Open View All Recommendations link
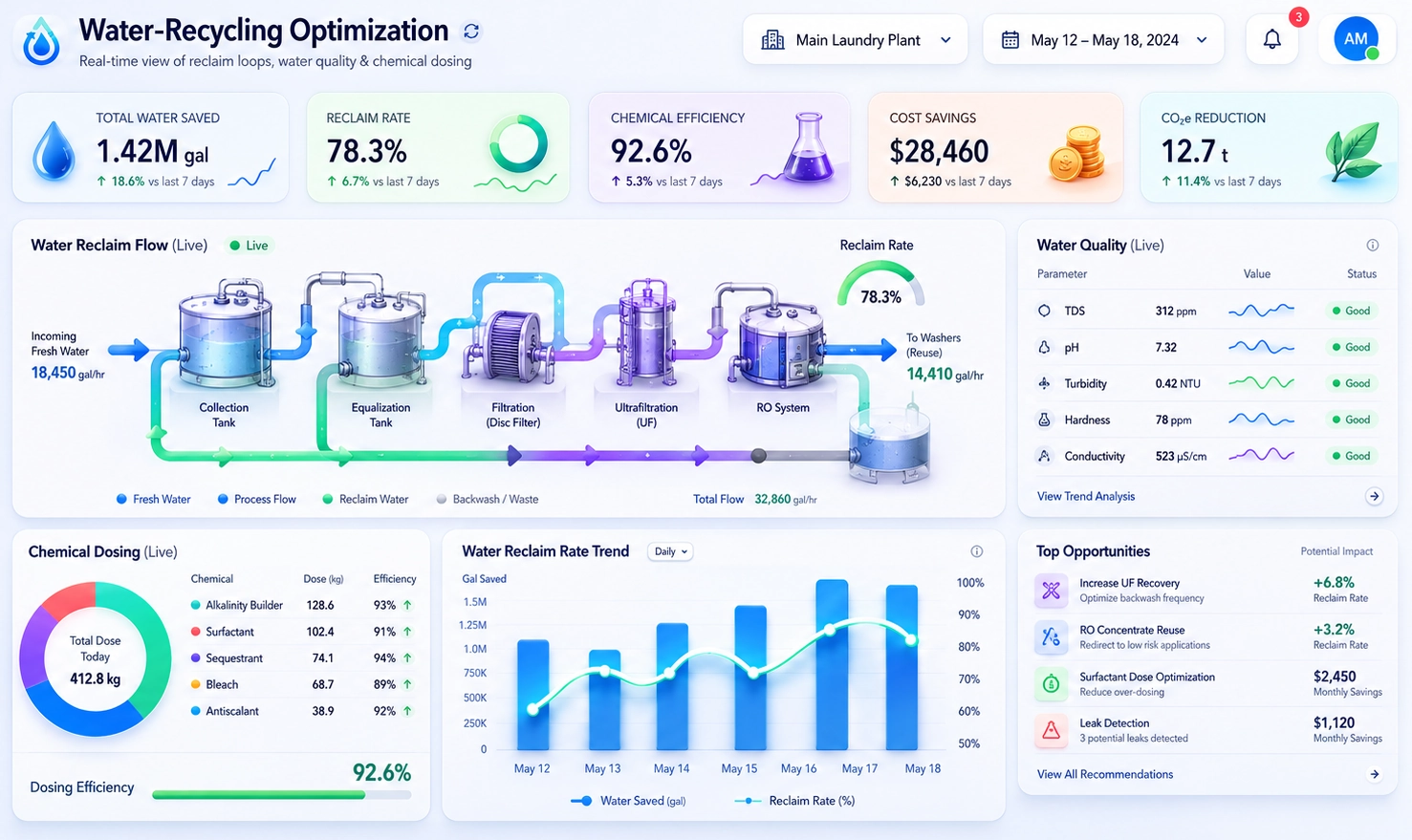 (1105, 774)
